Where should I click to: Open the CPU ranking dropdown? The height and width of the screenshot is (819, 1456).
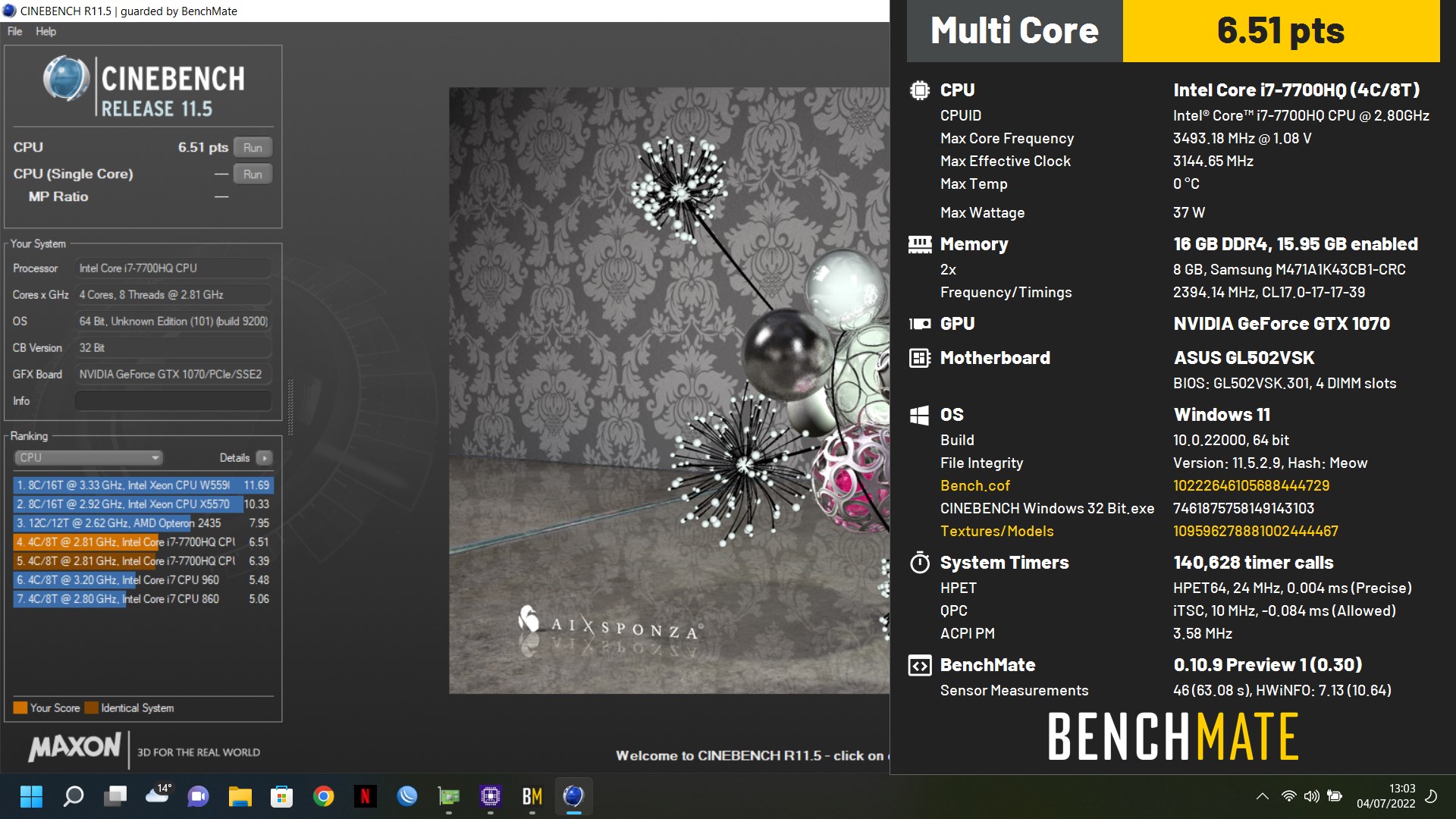pyautogui.click(x=89, y=457)
